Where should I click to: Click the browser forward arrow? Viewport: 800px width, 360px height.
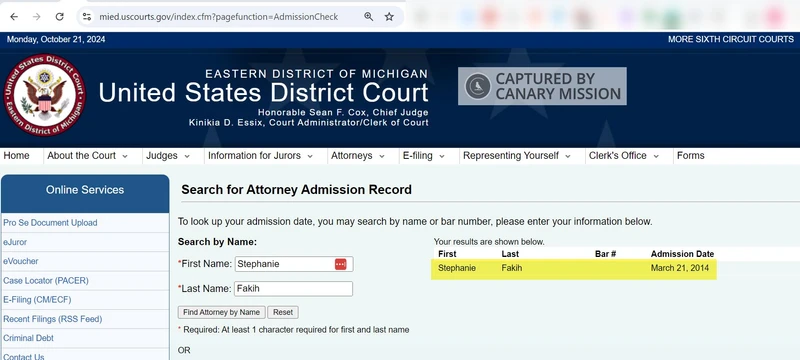click(x=36, y=17)
